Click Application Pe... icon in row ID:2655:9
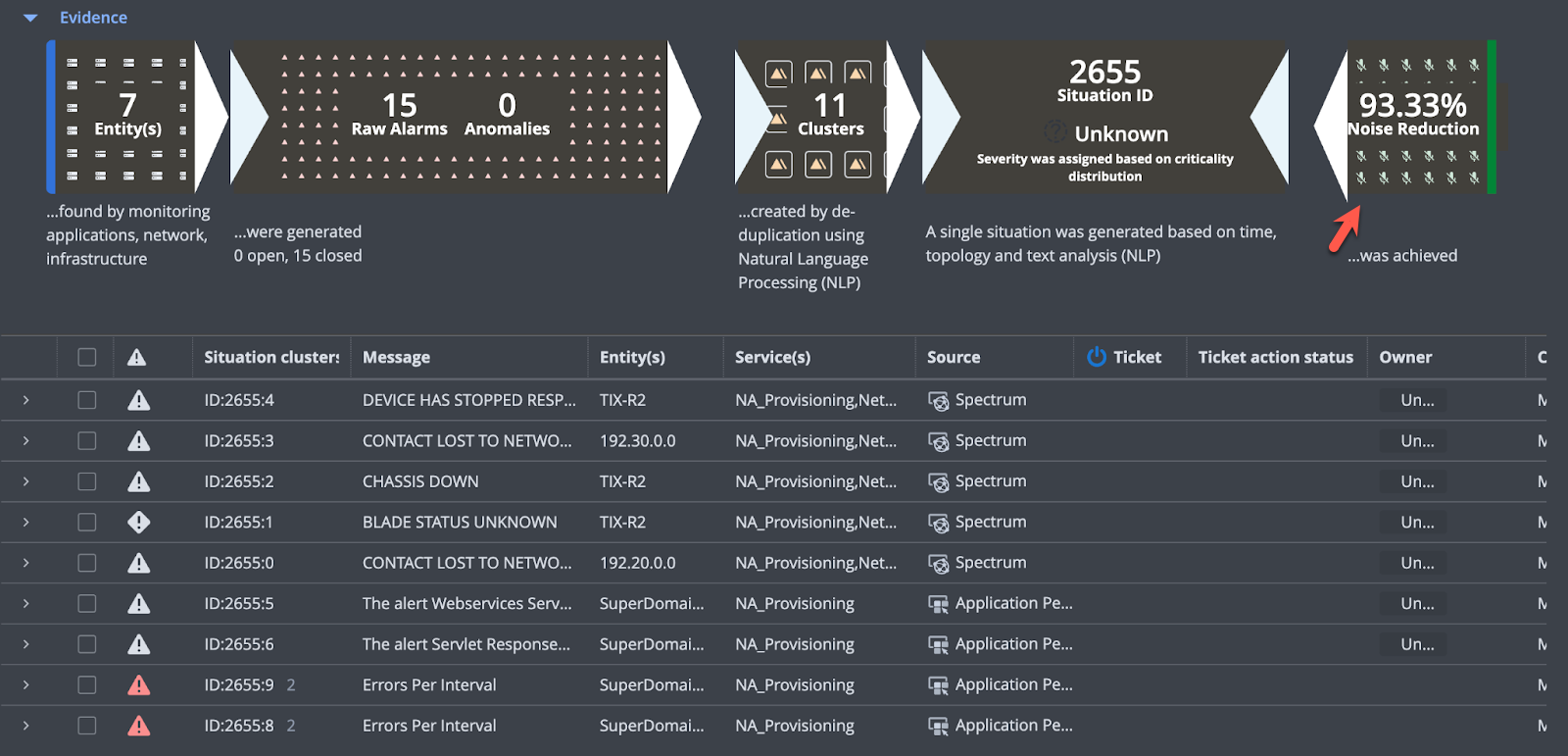The width and height of the screenshot is (1568, 756). click(x=938, y=686)
